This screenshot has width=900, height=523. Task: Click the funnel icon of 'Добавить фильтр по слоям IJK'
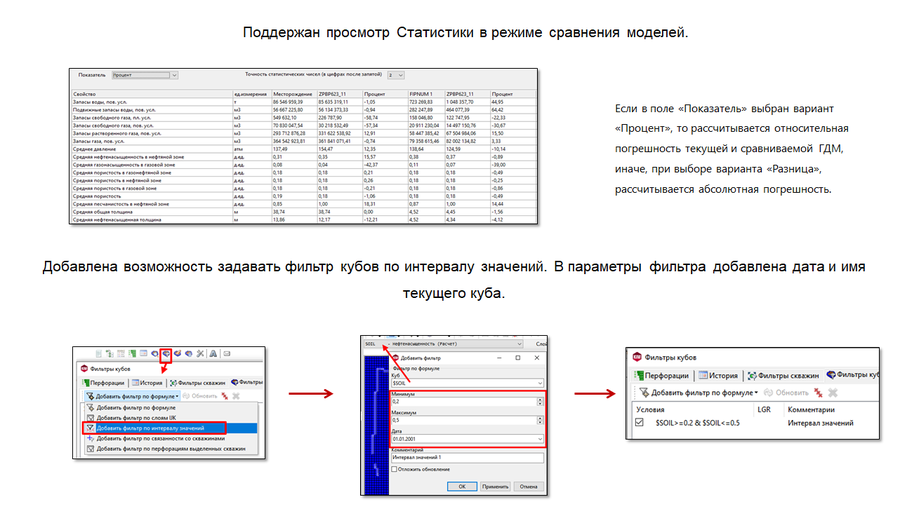tap(90, 418)
